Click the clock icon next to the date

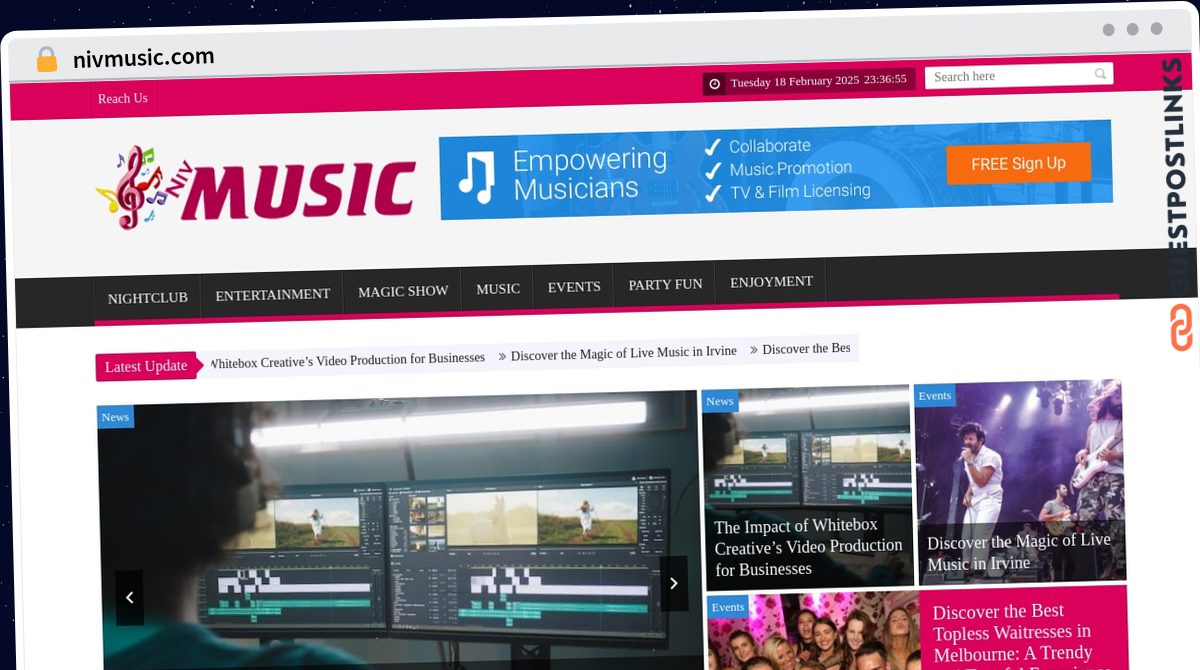[x=714, y=84]
